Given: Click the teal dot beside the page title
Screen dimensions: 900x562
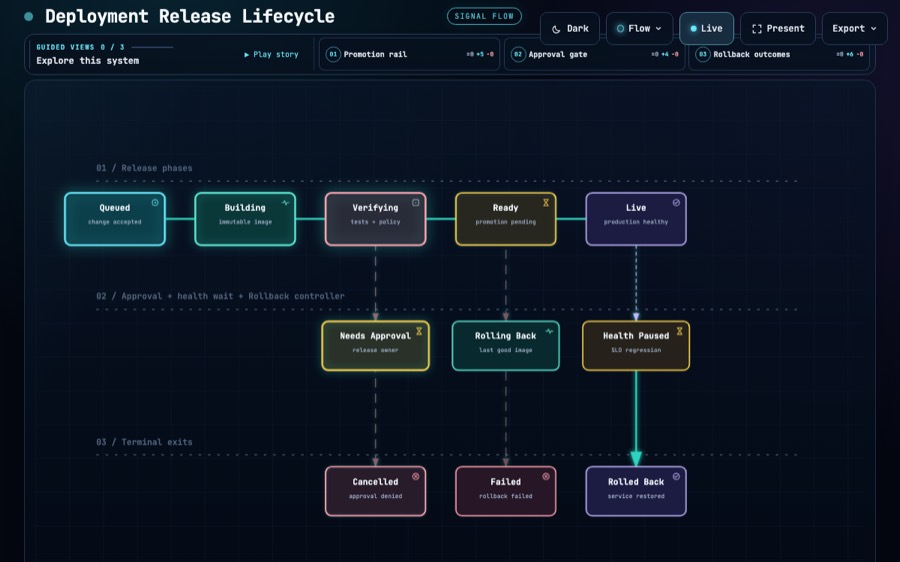Looking at the screenshot, I should pos(29,17).
